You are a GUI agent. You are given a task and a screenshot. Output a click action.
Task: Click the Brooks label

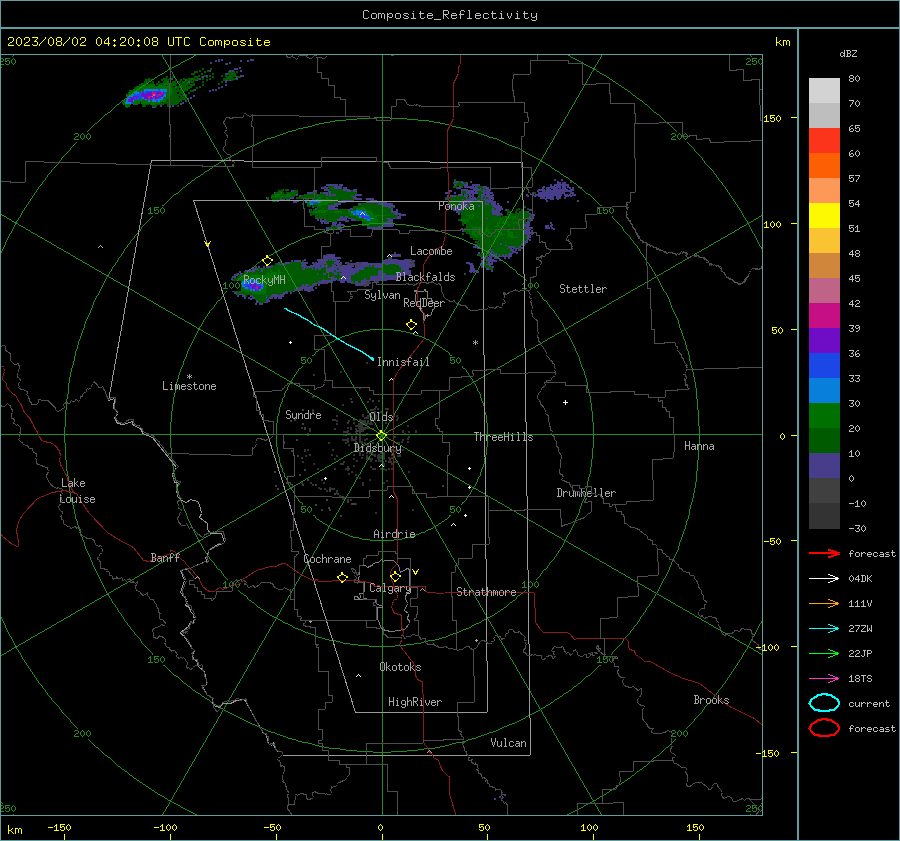tap(711, 700)
